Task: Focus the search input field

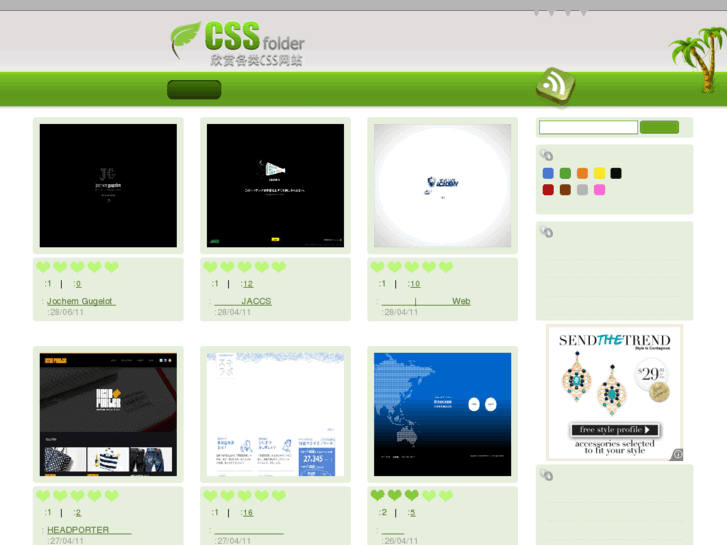Action: click(588, 127)
